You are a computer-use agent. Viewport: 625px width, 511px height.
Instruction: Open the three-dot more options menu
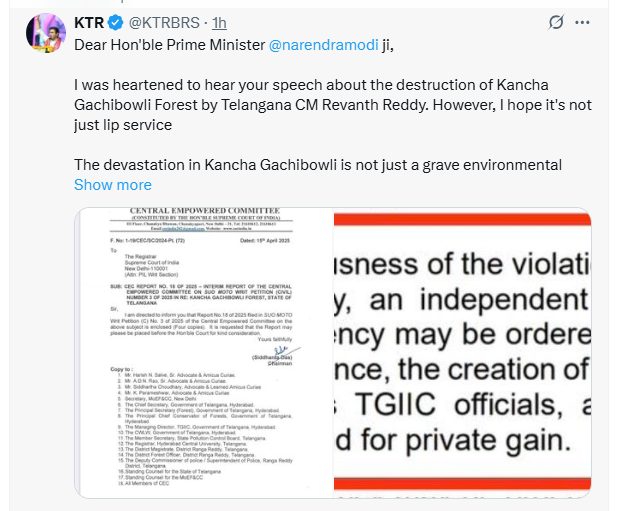pos(582,23)
